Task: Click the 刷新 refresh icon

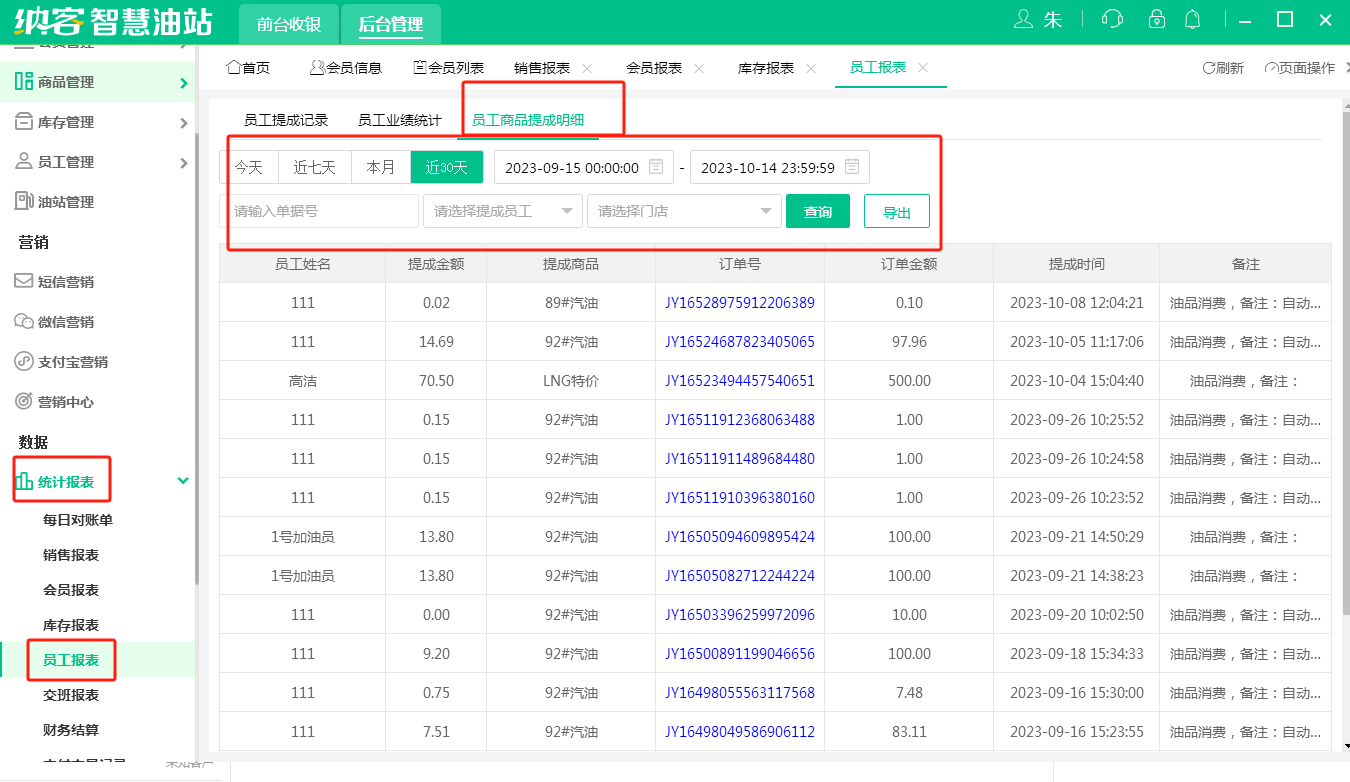Action: click(x=1209, y=68)
